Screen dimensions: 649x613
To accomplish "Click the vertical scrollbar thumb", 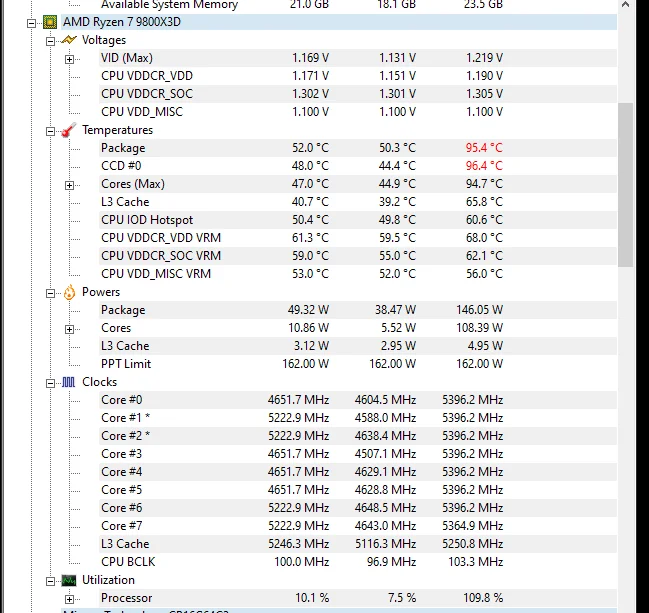I will (x=625, y=185).
